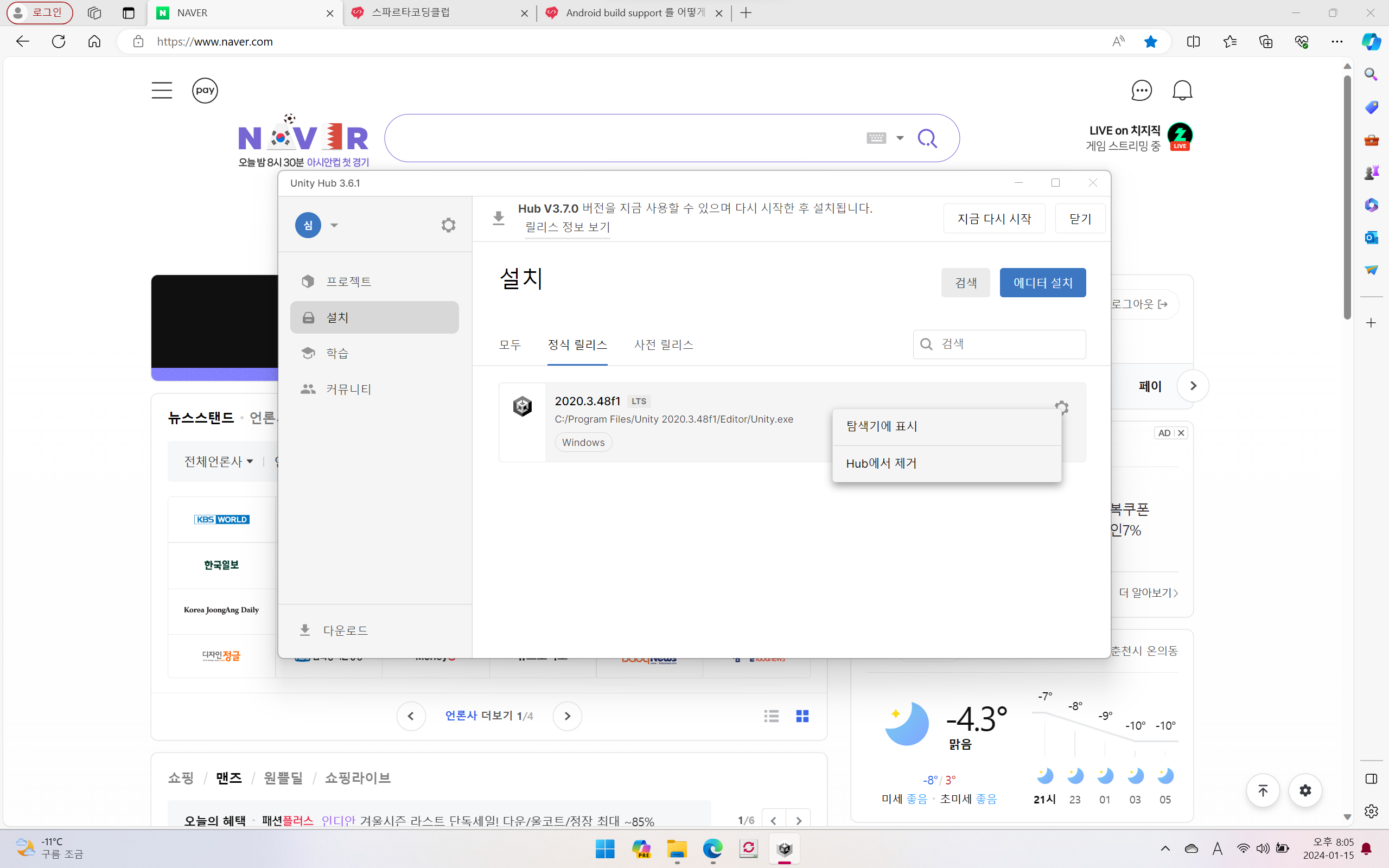Viewport: 1389px width, 868px height.
Task: Expand Naver search options arrow
Action: pyautogui.click(x=900, y=138)
